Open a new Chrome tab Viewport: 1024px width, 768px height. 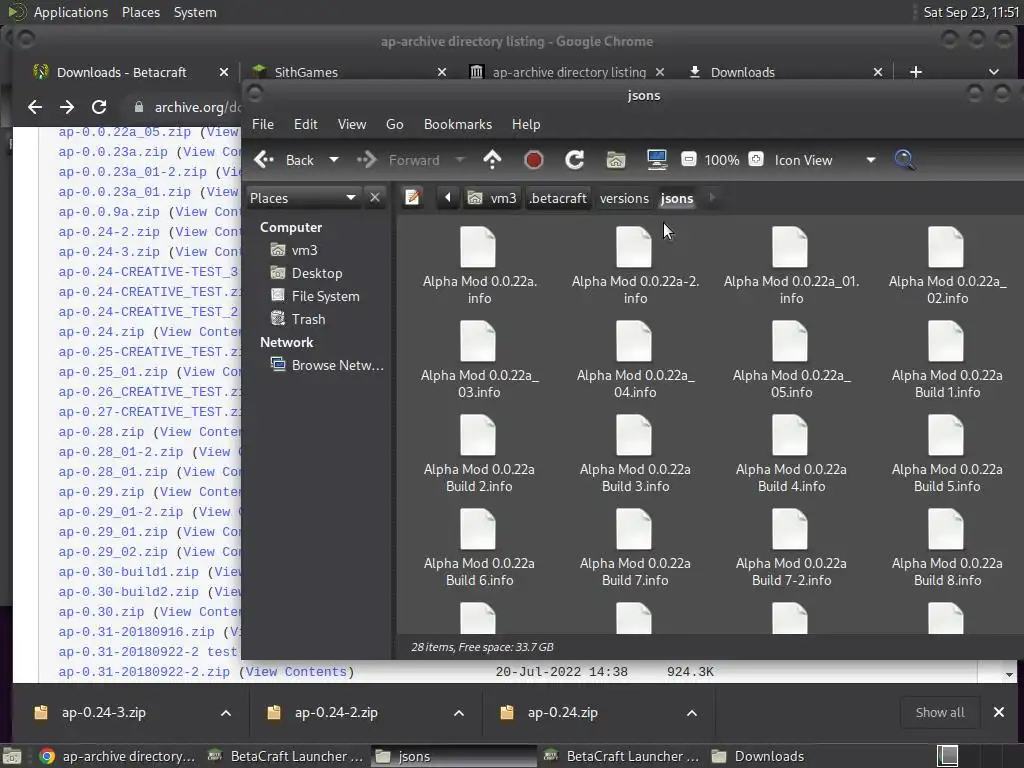pos(916,72)
